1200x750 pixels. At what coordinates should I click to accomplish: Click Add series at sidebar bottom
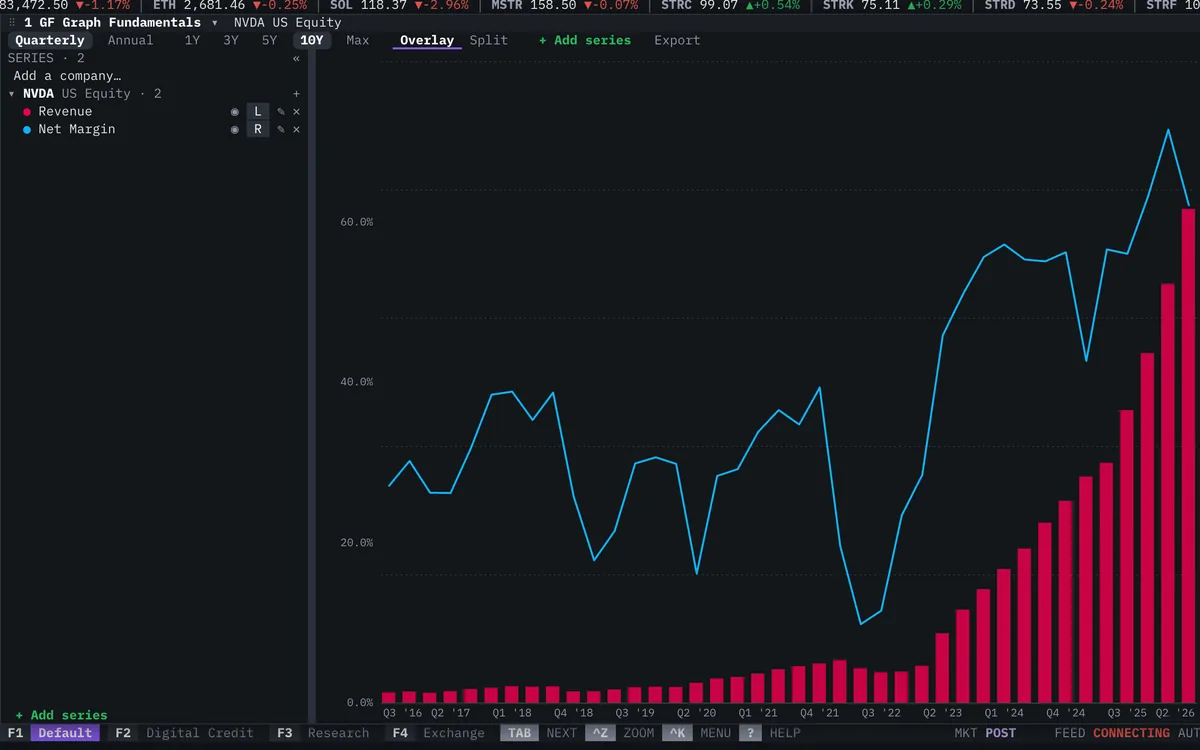click(61, 716)
